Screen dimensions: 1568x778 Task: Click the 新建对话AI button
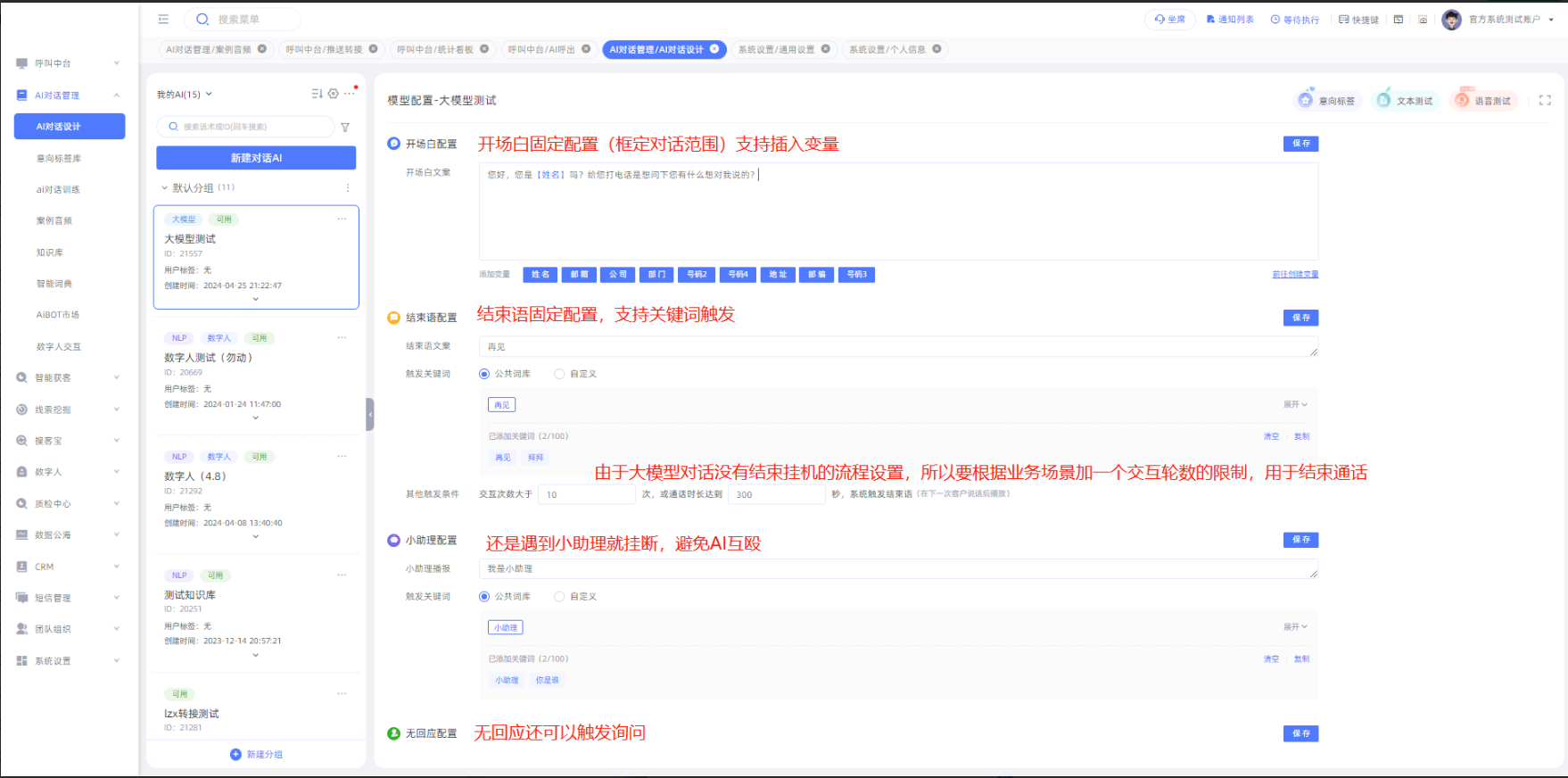pyautogui.click(x=256, y=158)
